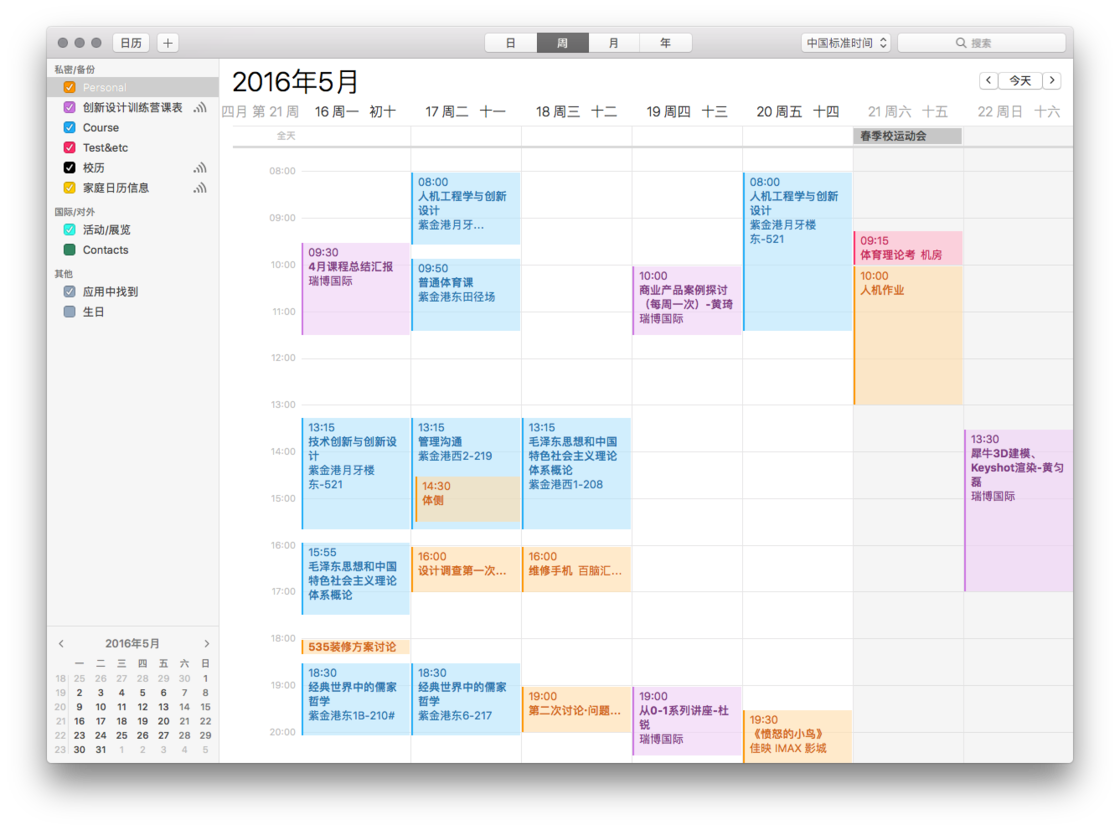Show previous month in mini calendar

point(61,644)
